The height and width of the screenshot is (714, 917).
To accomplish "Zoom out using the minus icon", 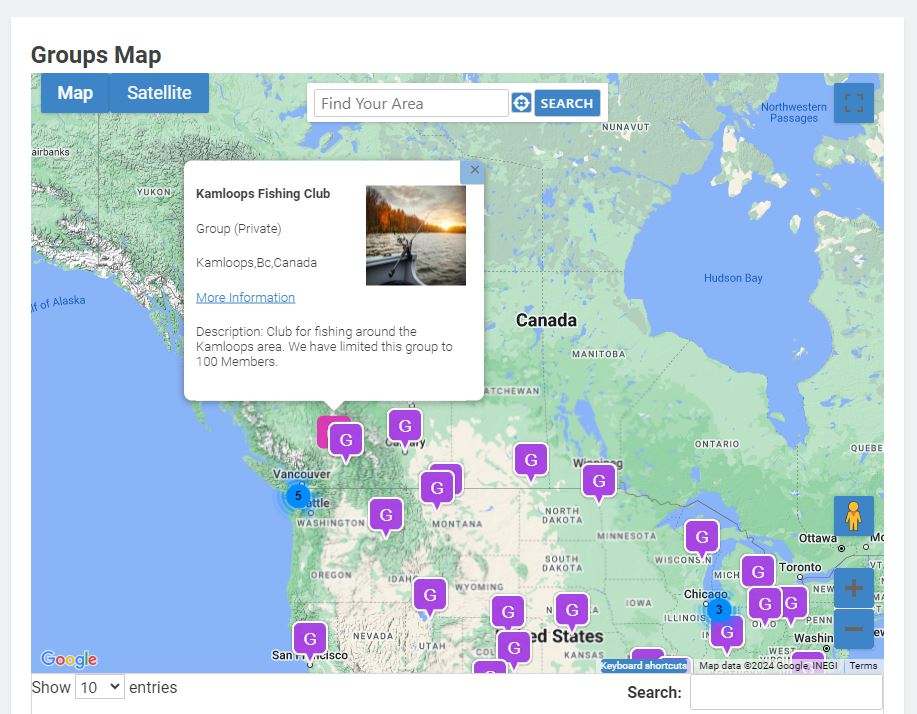I will (x=852, y=630).
